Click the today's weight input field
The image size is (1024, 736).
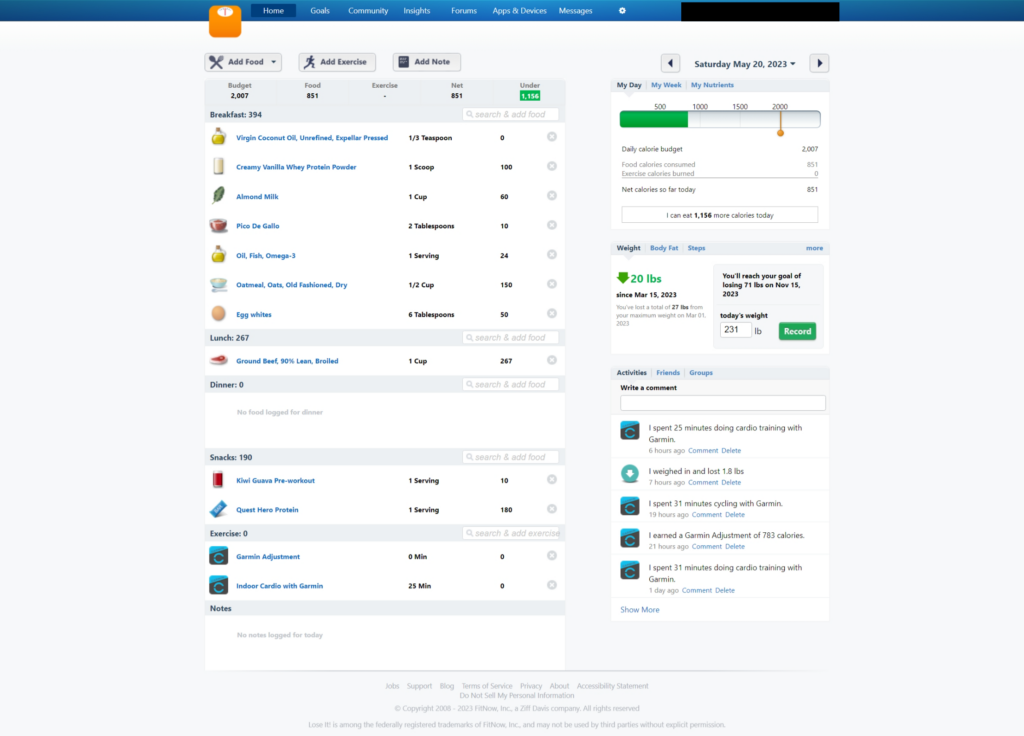point(735,330)
